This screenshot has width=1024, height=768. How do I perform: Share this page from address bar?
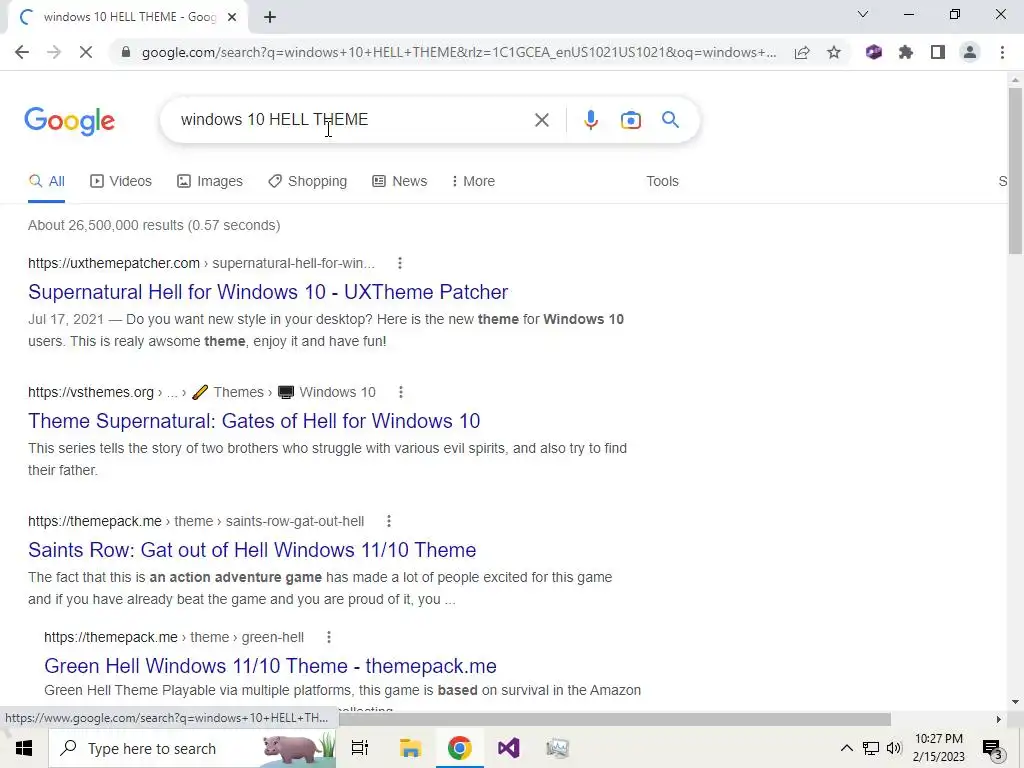(802, 52)
